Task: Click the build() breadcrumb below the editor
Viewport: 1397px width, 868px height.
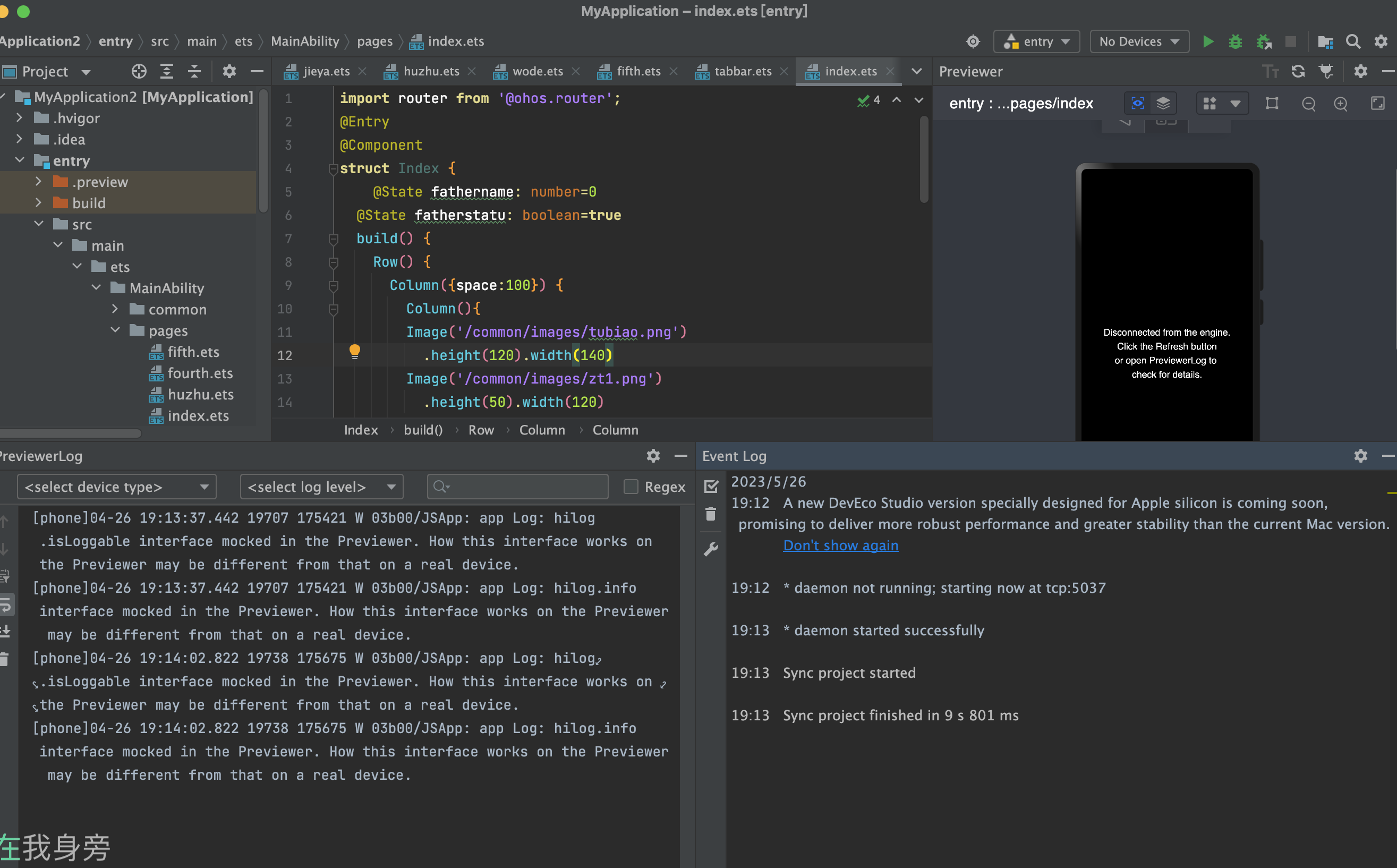Action: tap(423, 430)
